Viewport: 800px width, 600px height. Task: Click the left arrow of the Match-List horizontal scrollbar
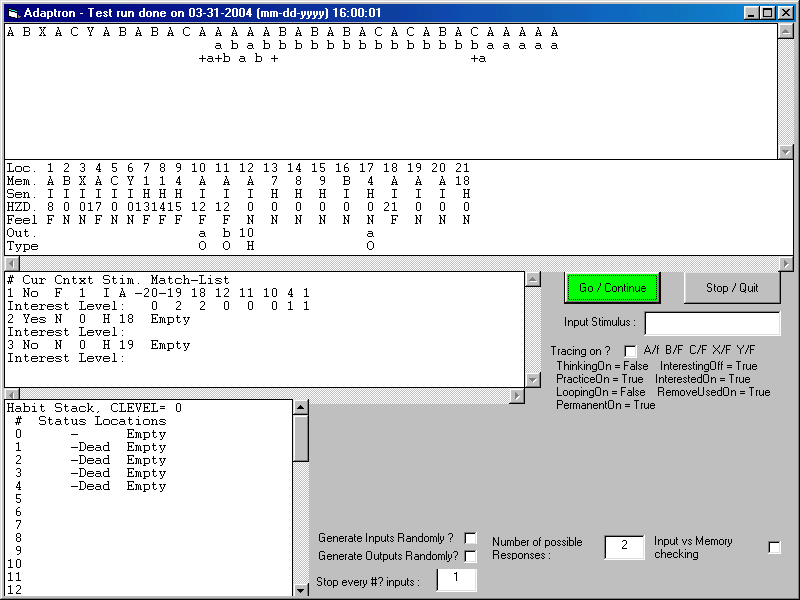[x=12, y=395]
